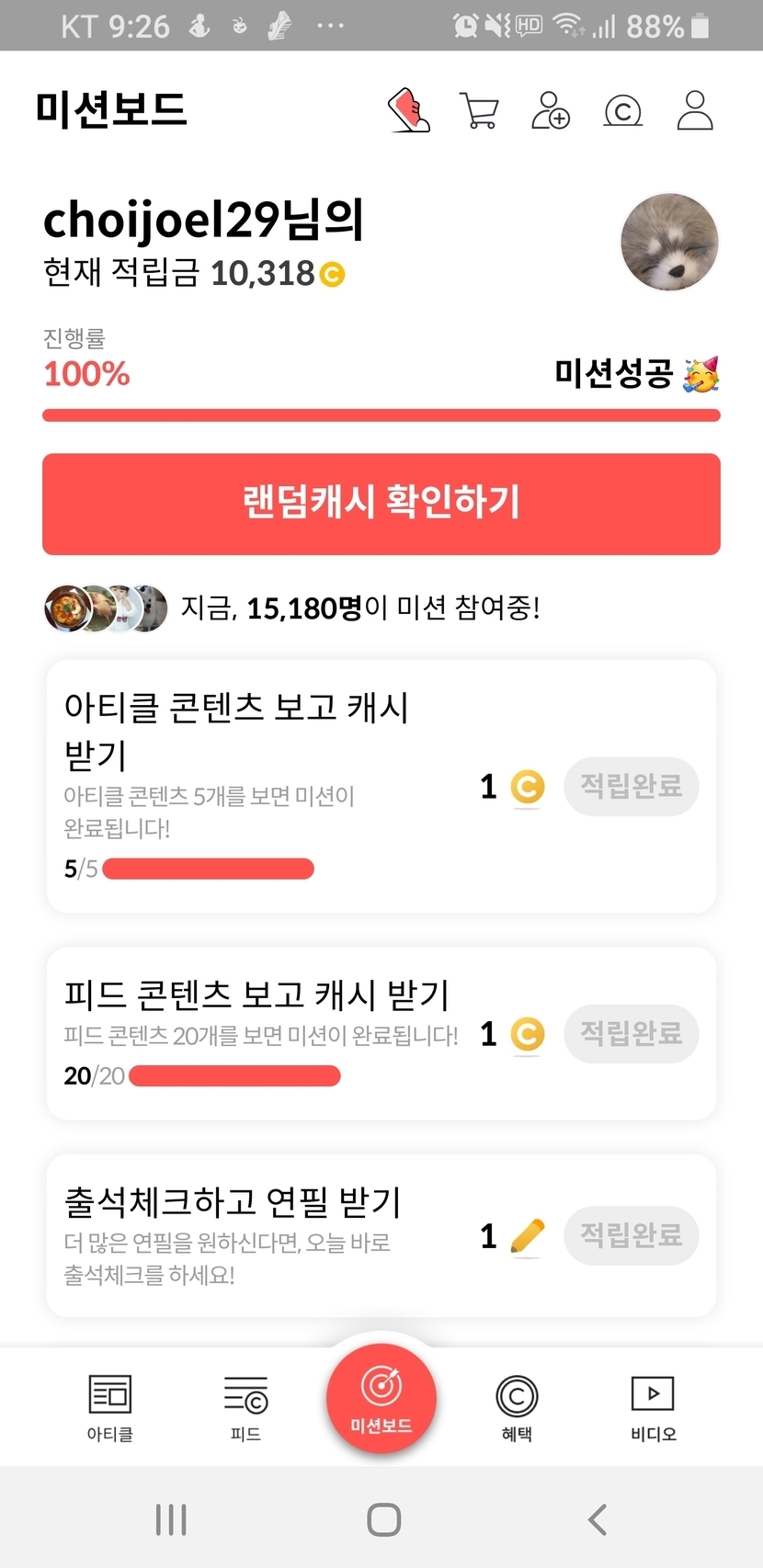Tap 적립완료 for the feed mission
The image size is (763, 1568).
(x=631, y=1034)
